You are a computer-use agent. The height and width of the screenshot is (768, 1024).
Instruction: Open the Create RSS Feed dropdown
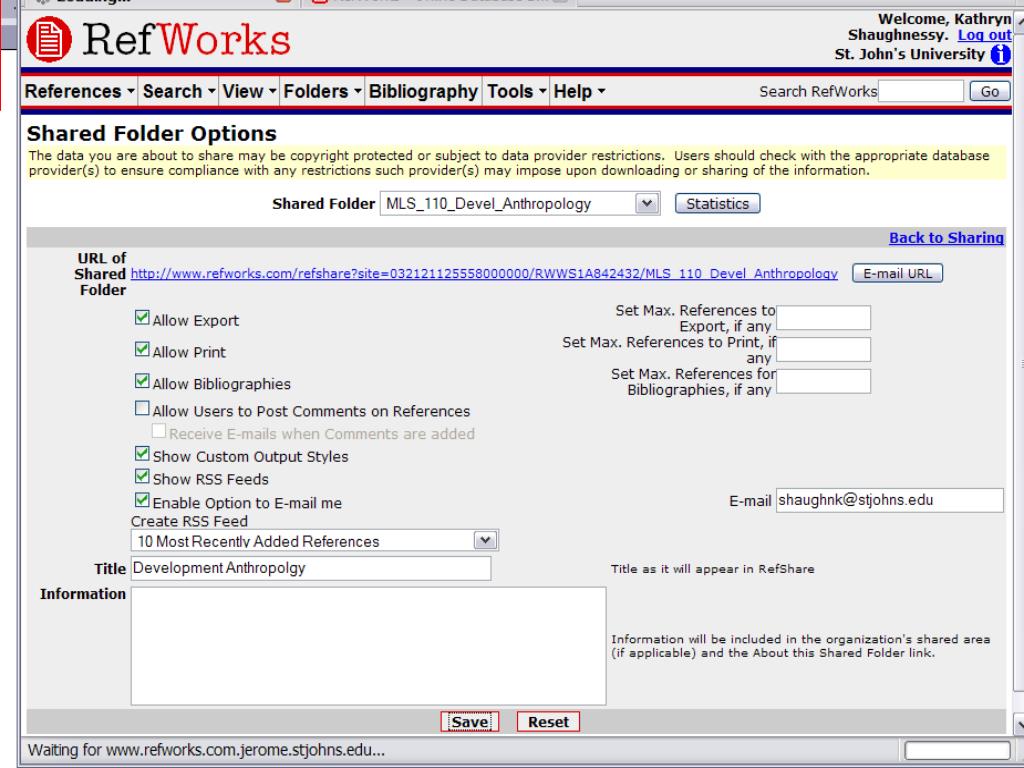pos(315,541)
